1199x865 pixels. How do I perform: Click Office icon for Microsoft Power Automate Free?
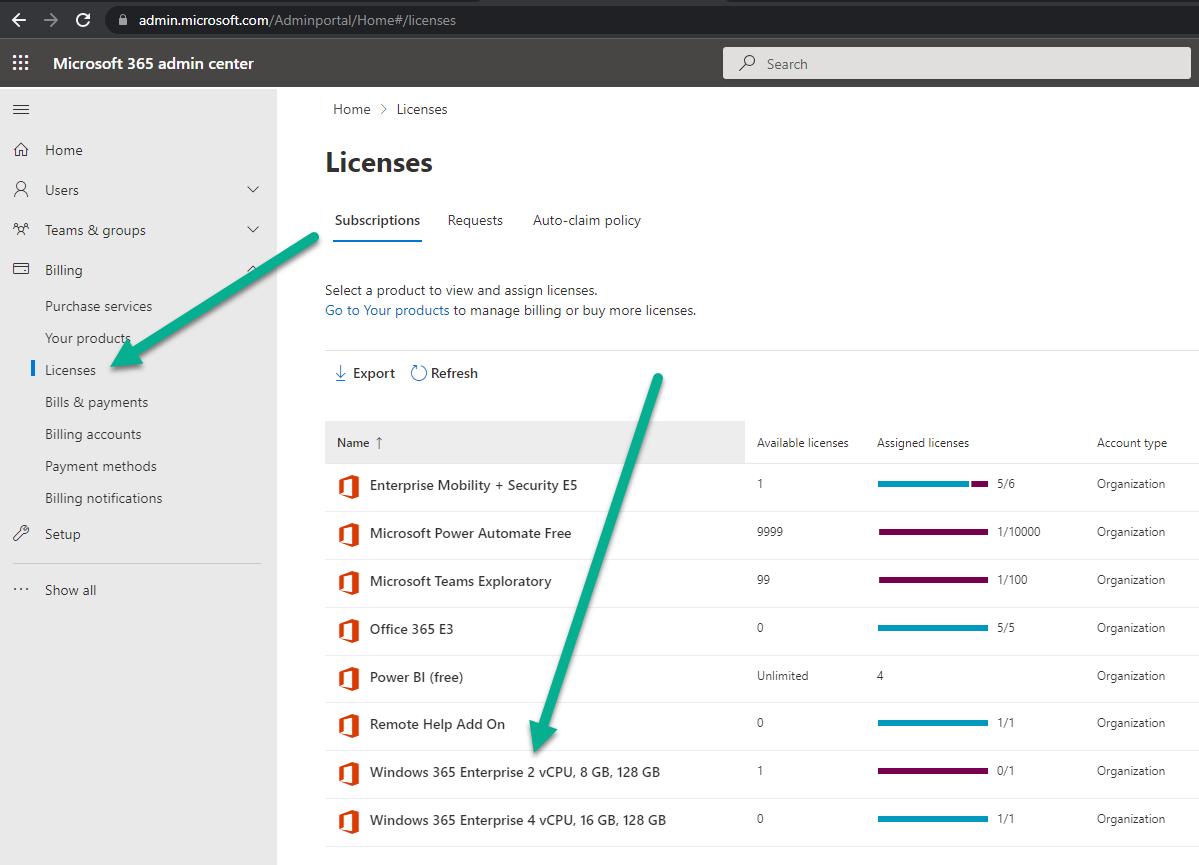[x=349, y=534]
